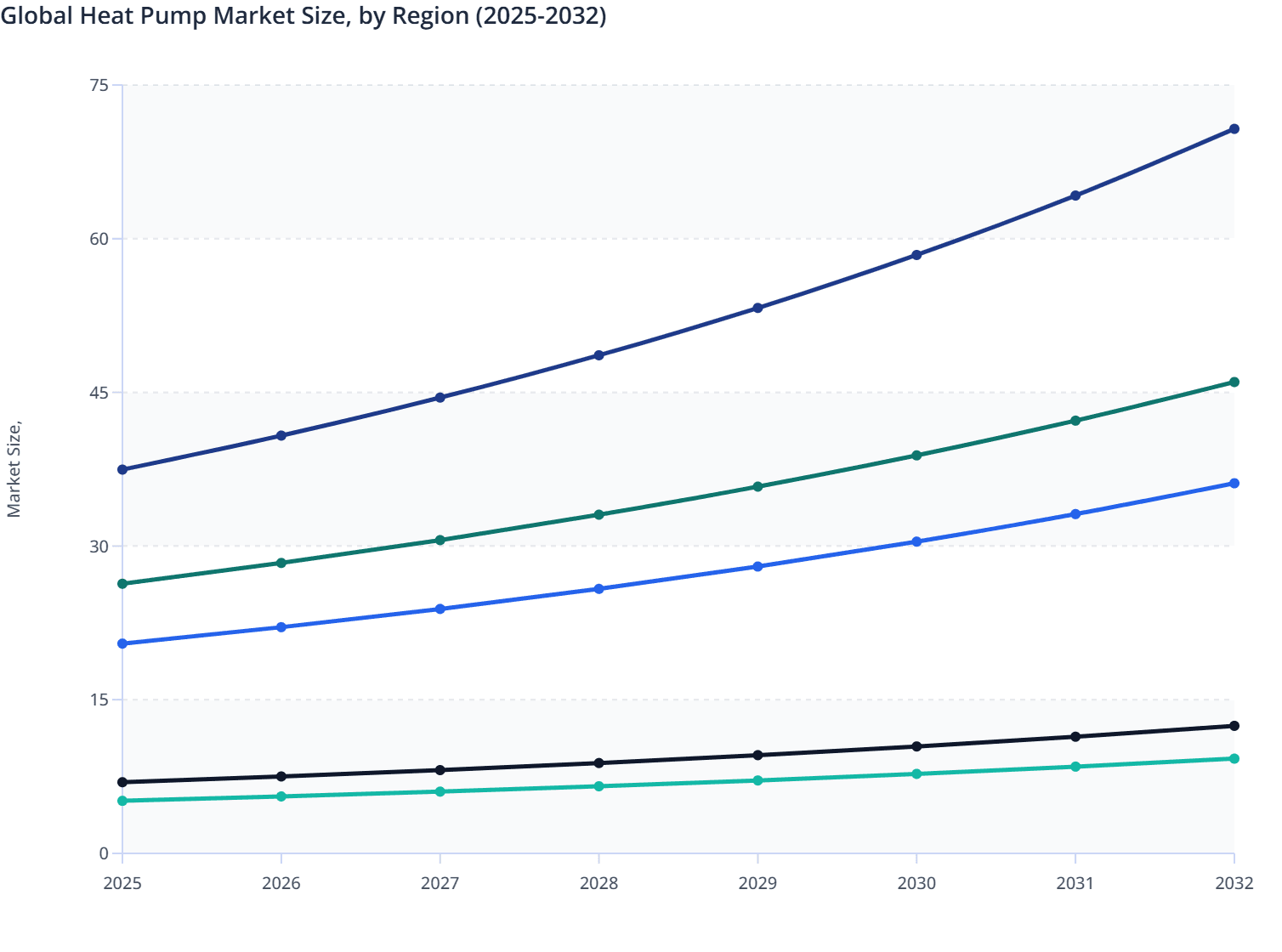Select the 75 value on y-axis
This screenshot has width=1282, height=952.
pyautogui.click(x=101, y=85)
